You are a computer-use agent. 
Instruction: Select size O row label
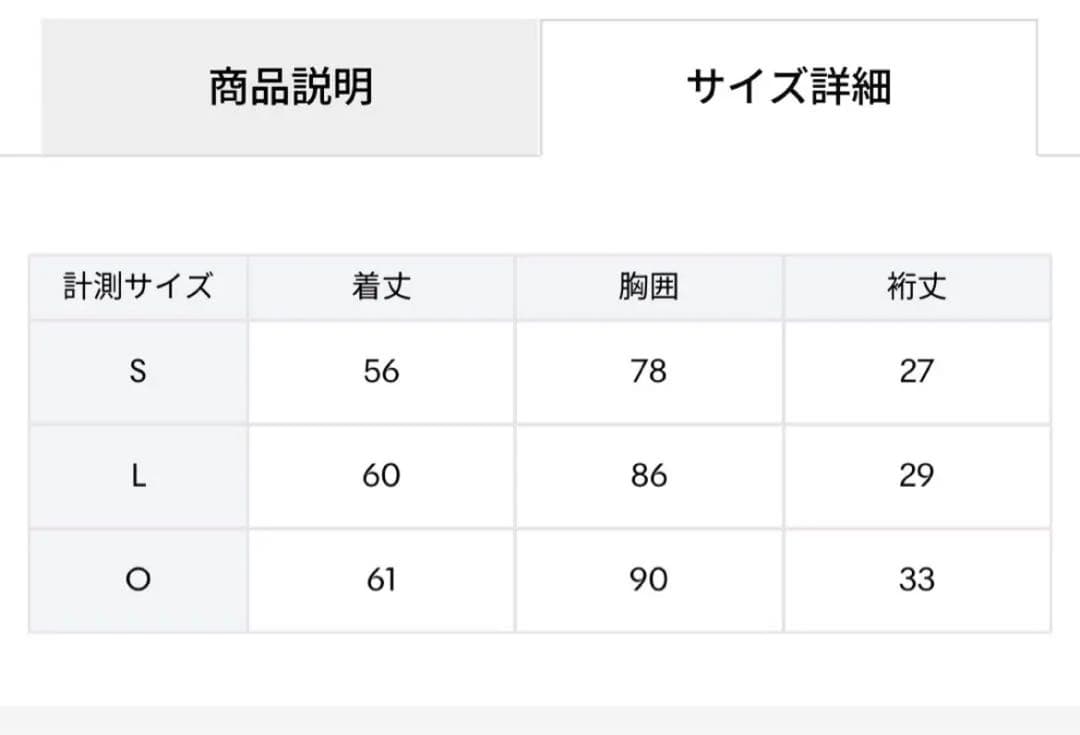tap(137, 579)
